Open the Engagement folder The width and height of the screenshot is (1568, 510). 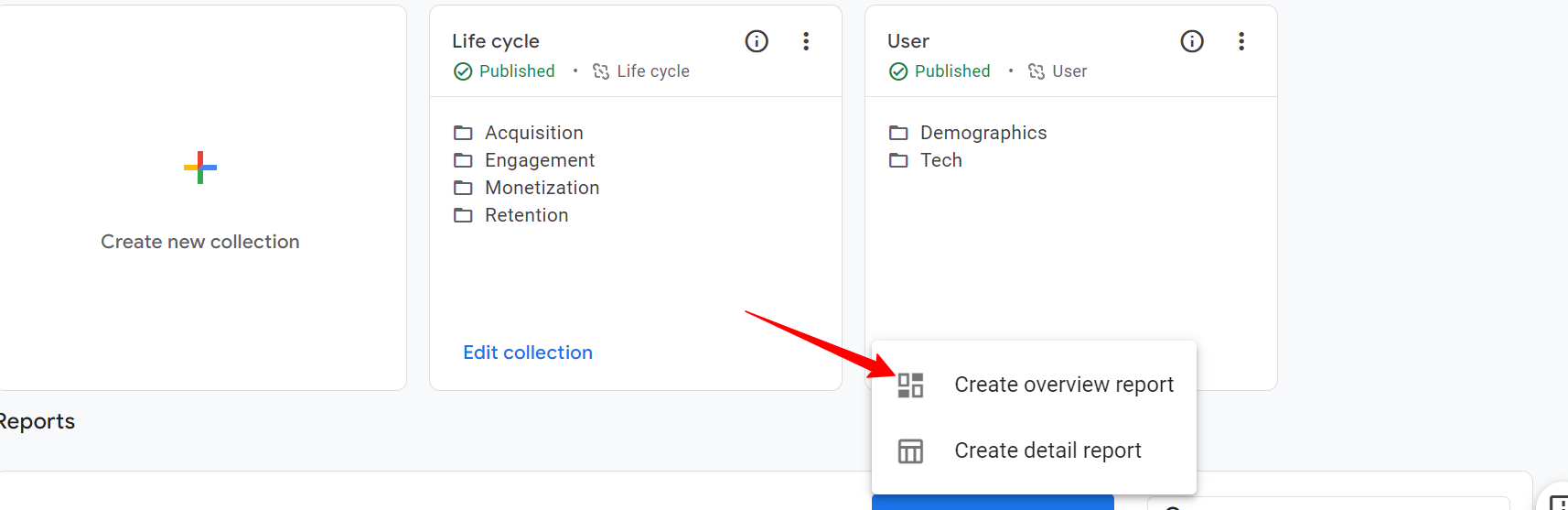[539, 160]
